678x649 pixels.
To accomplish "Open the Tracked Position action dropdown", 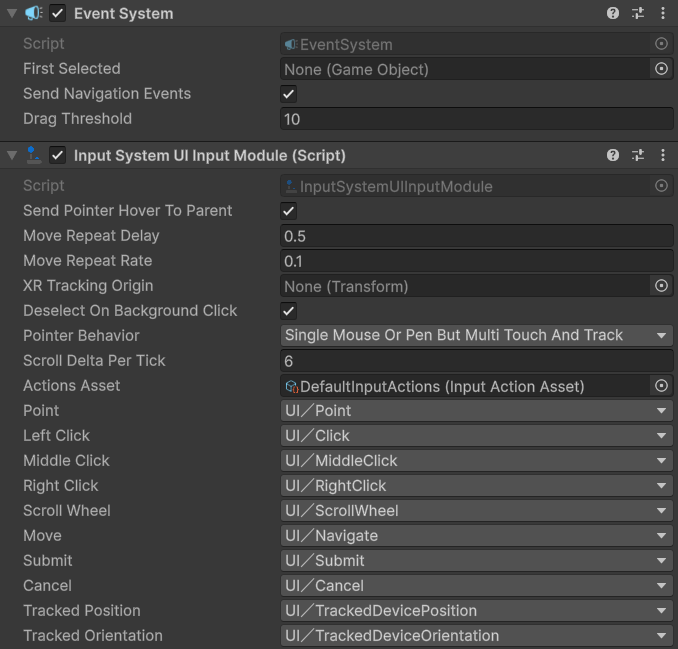I will [477, 611].
